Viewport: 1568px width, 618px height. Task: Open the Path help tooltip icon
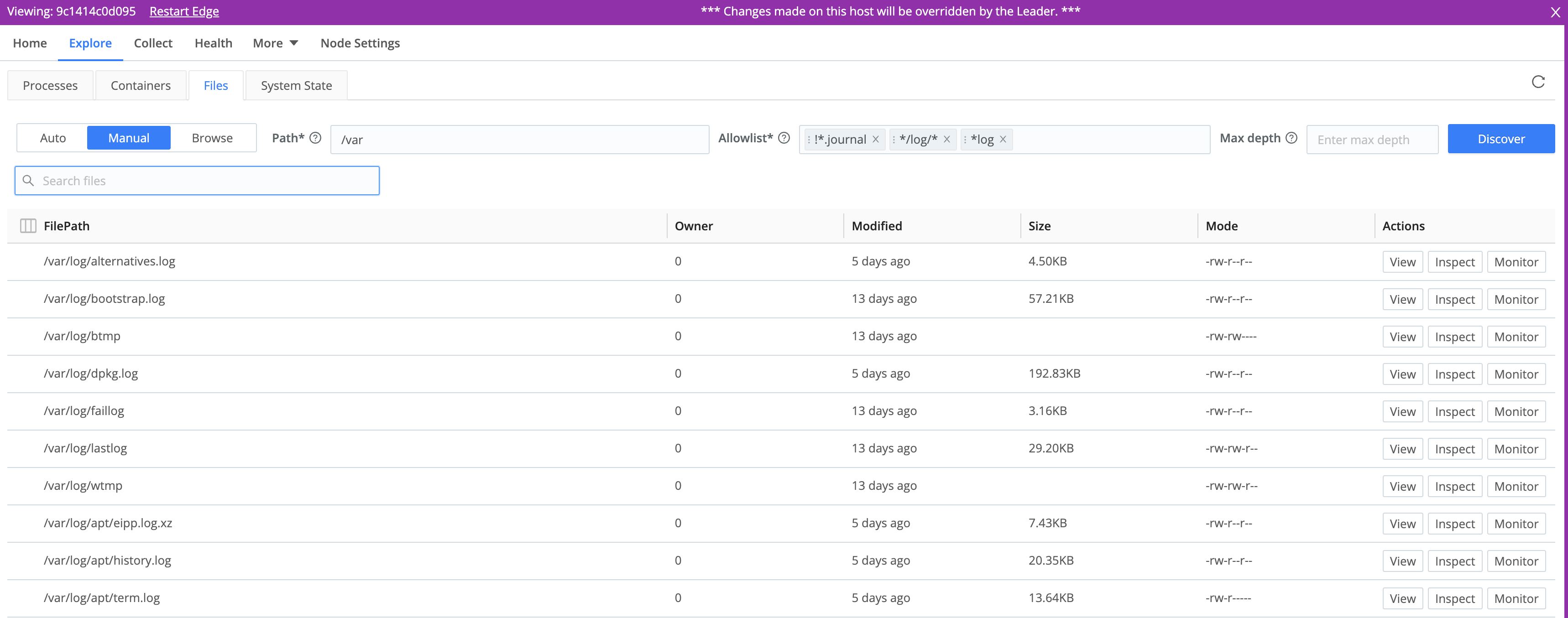315,138
